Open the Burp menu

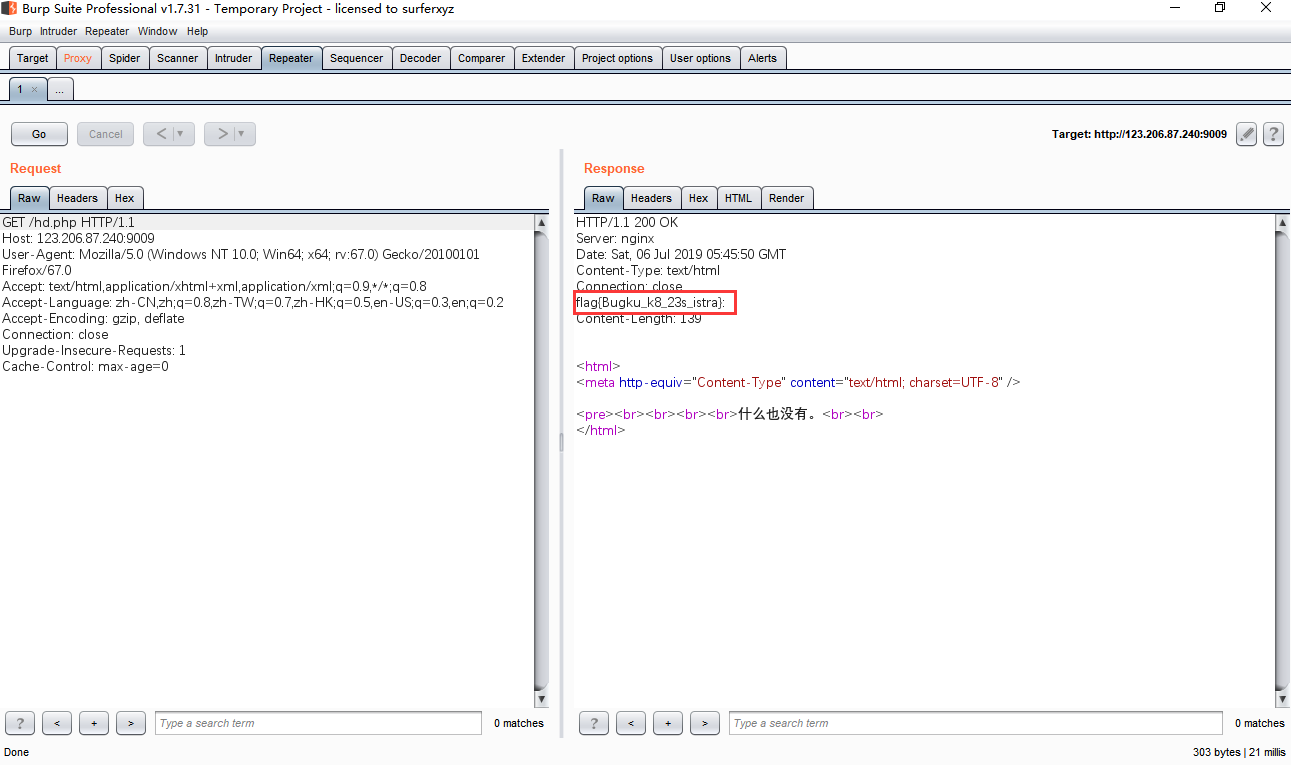[x=20, y=31]
